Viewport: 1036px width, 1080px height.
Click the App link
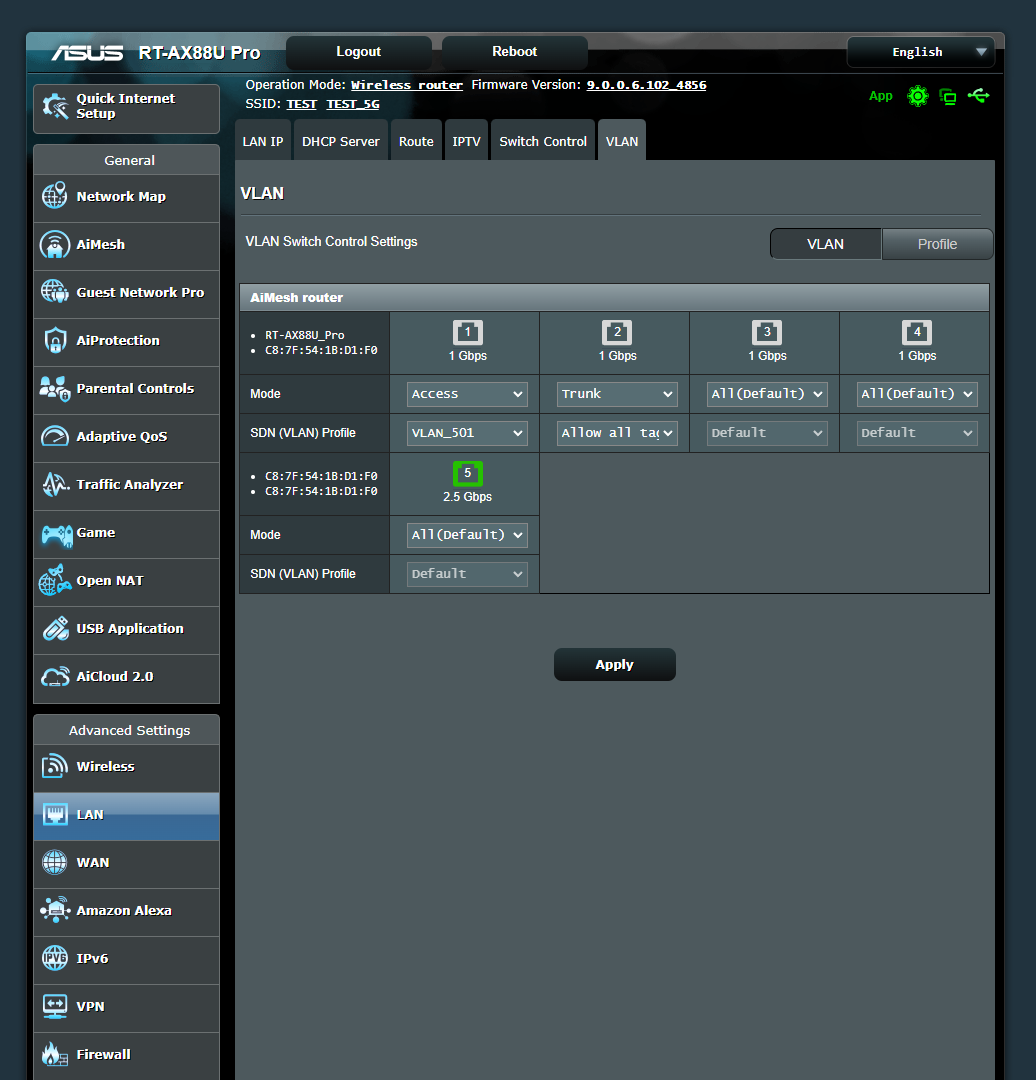pos(880,96)
